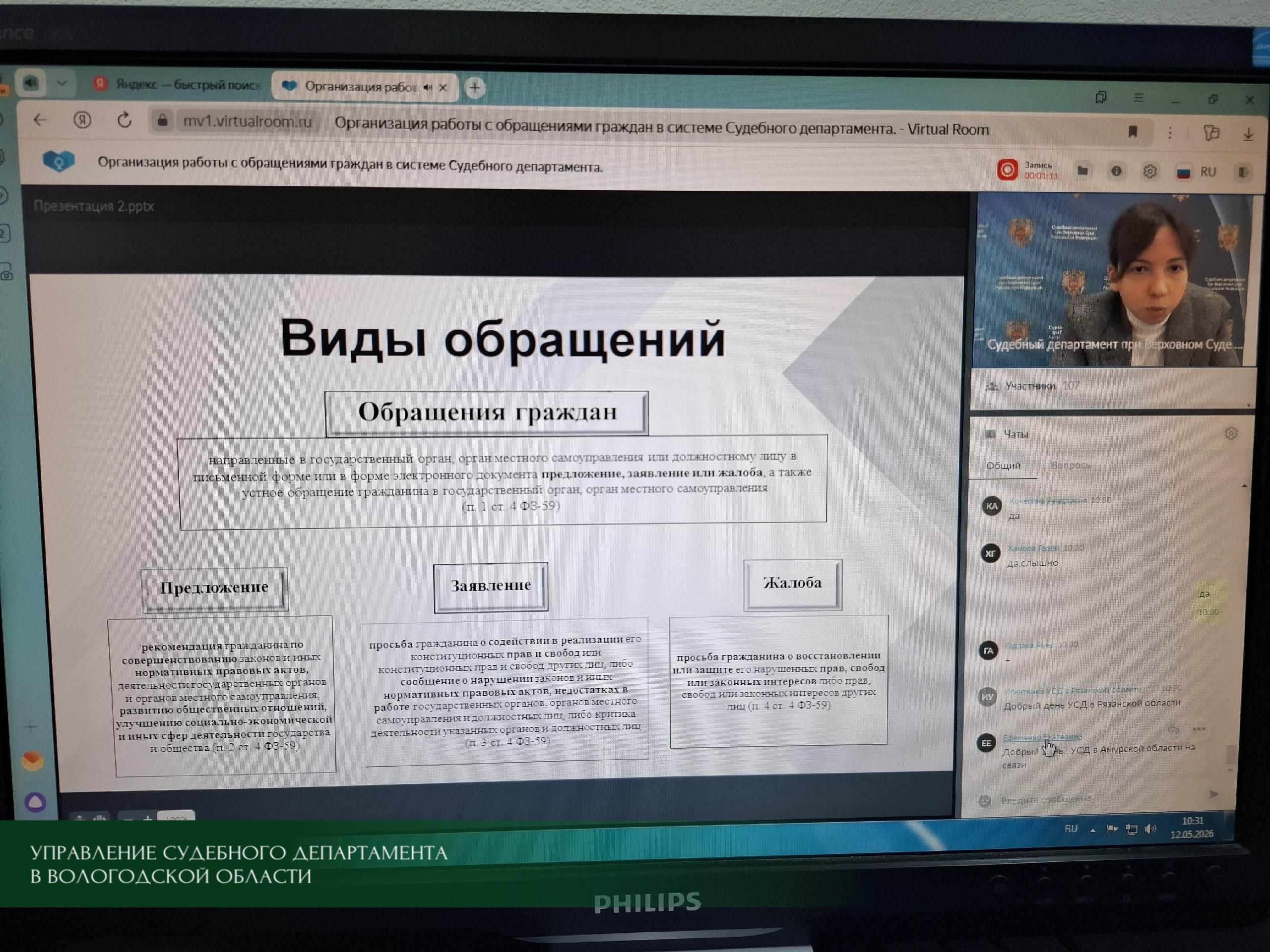Click the Yandex home icon in address bar
This screenshot has width=1270, height=952.
[x=82, y=120]
